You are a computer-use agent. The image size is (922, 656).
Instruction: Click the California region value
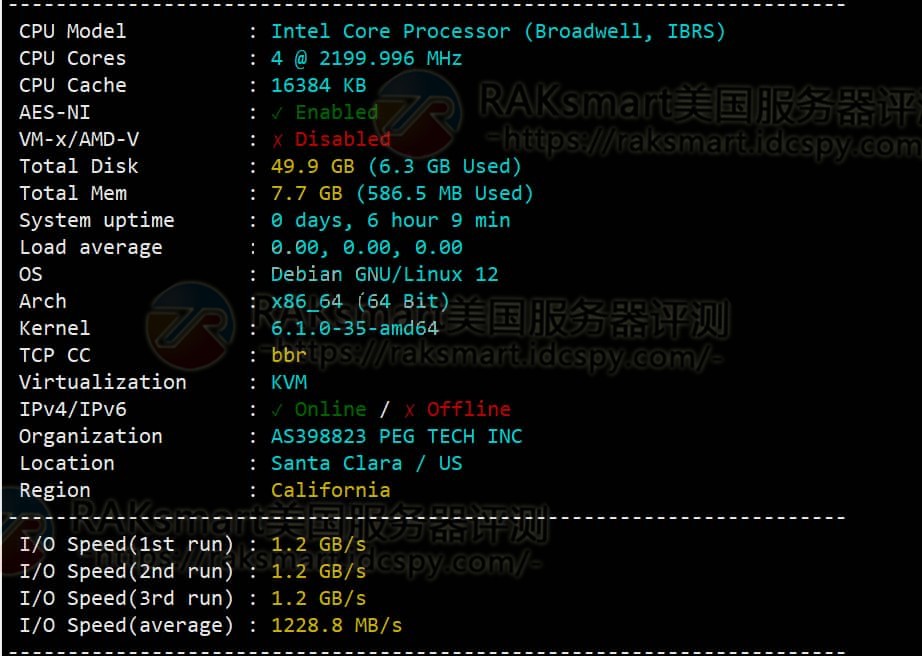(330, 490)
